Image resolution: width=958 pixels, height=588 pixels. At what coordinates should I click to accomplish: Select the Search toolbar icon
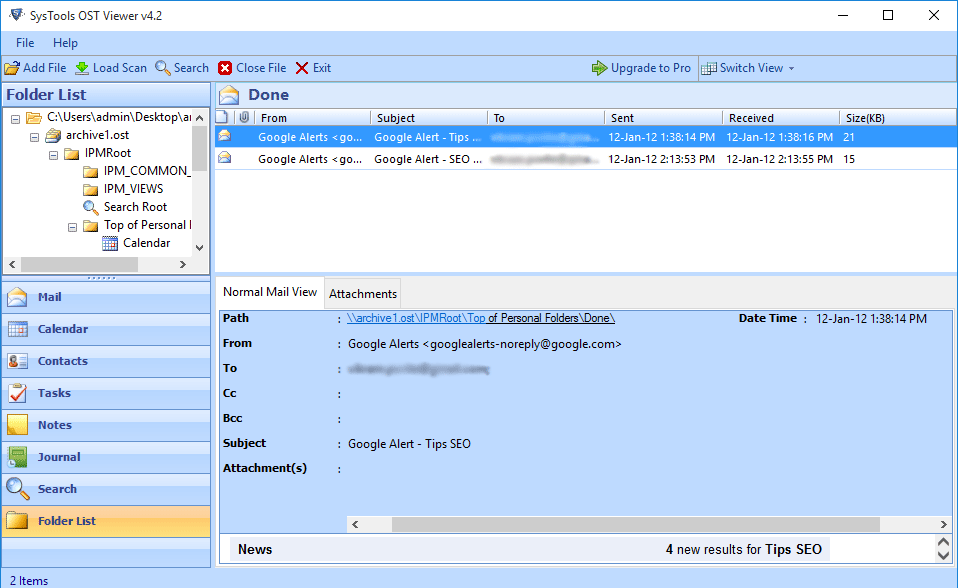(181, 68)
